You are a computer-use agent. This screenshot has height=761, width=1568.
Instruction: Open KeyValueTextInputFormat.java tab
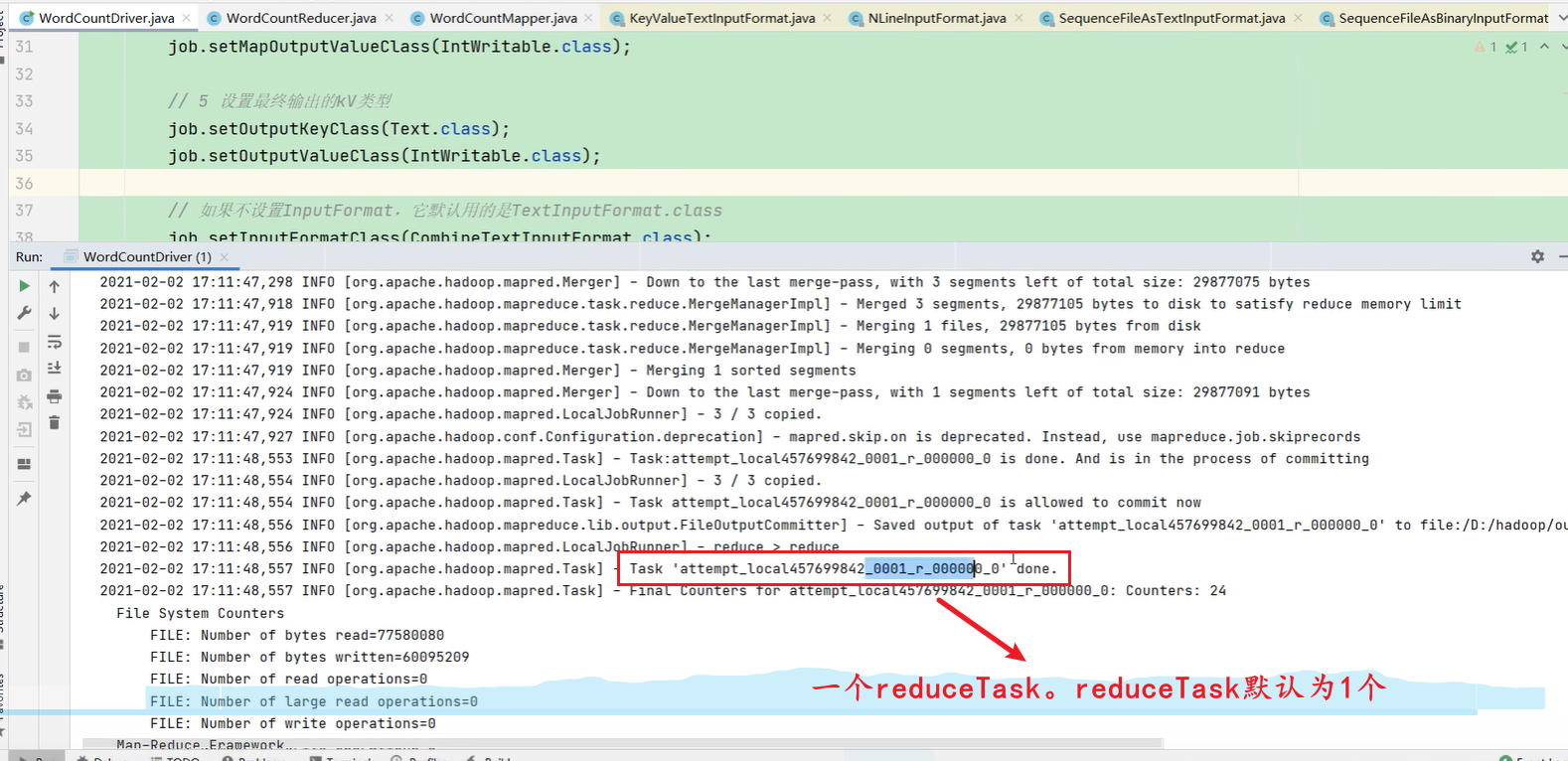tap(722, 18)
